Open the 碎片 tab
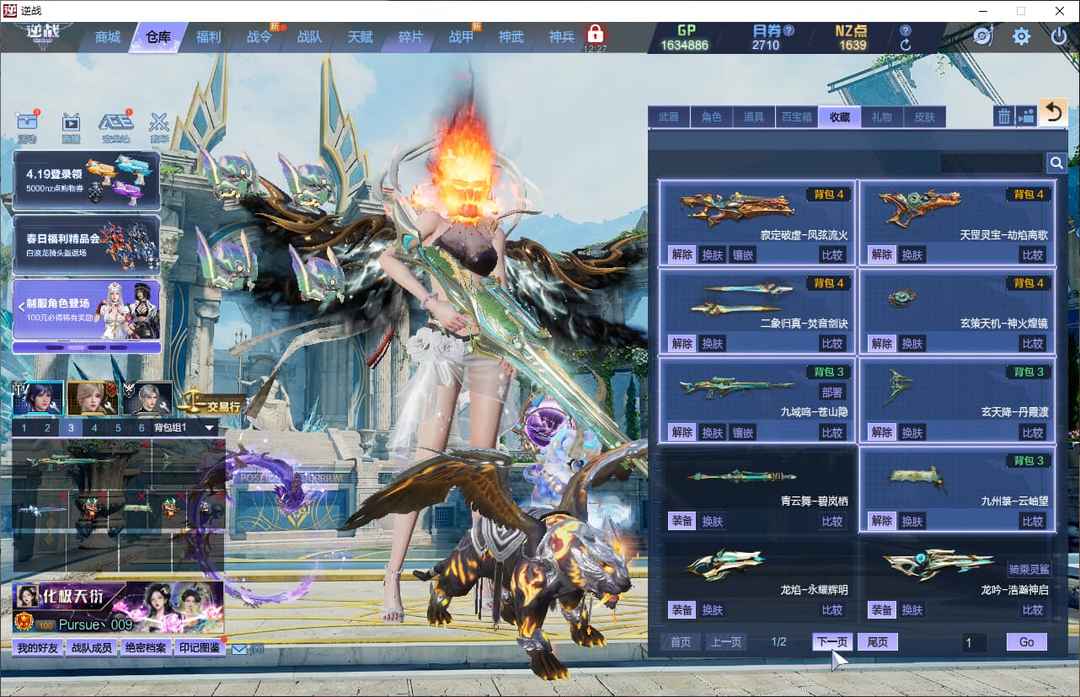 (411, 37)
